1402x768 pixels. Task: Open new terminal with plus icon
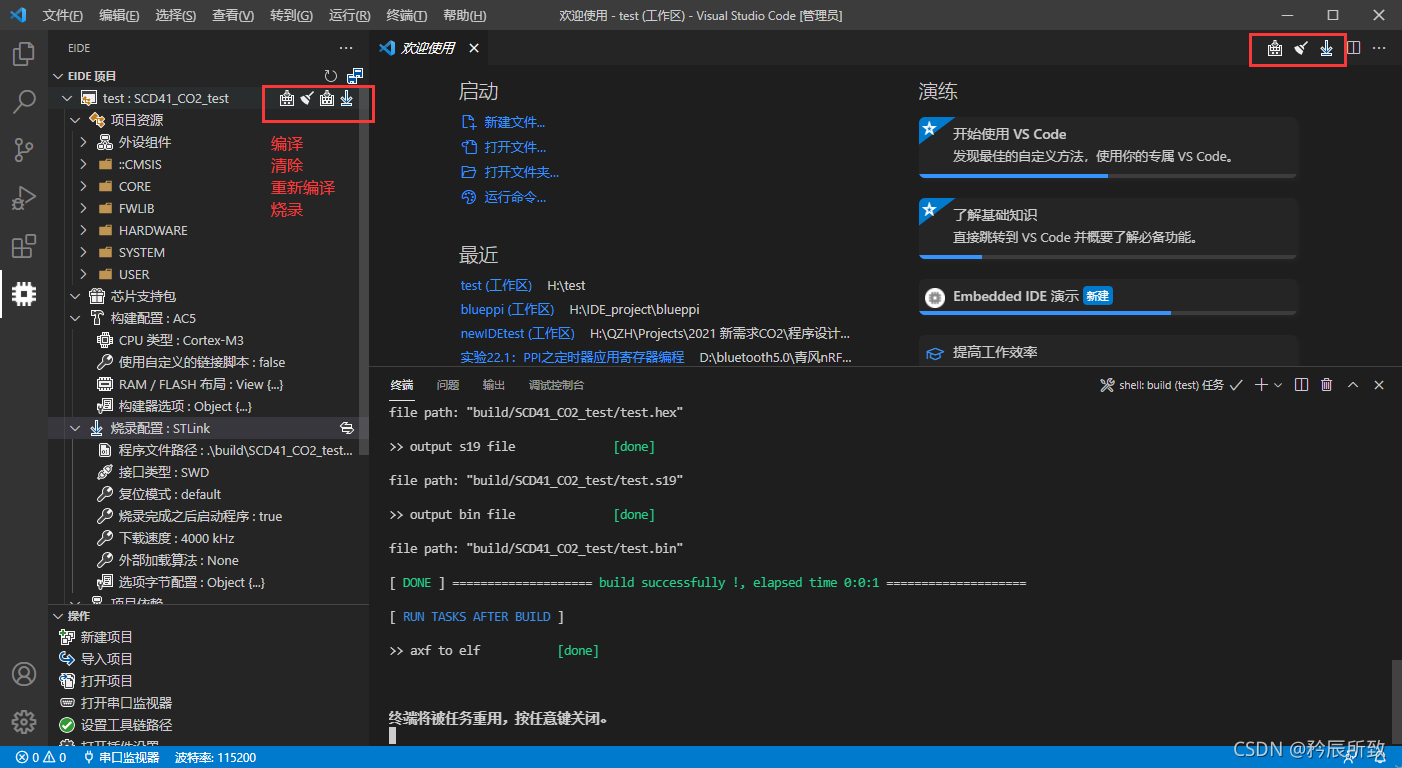tap(1261, 385)
